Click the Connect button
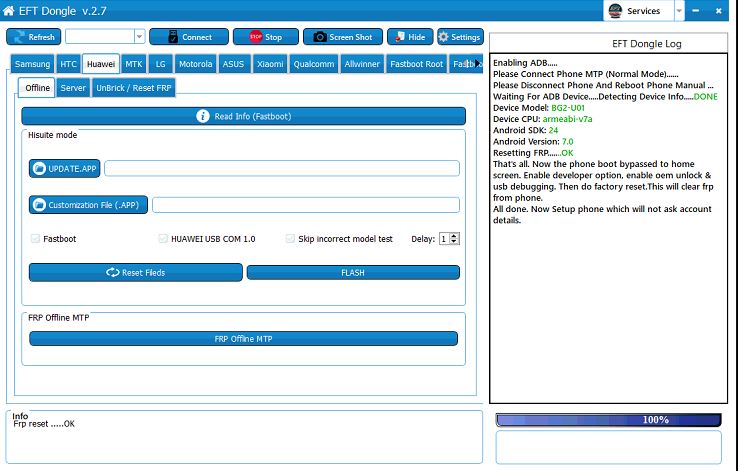This screenshot has width=738, height=471. coord(189,37)
